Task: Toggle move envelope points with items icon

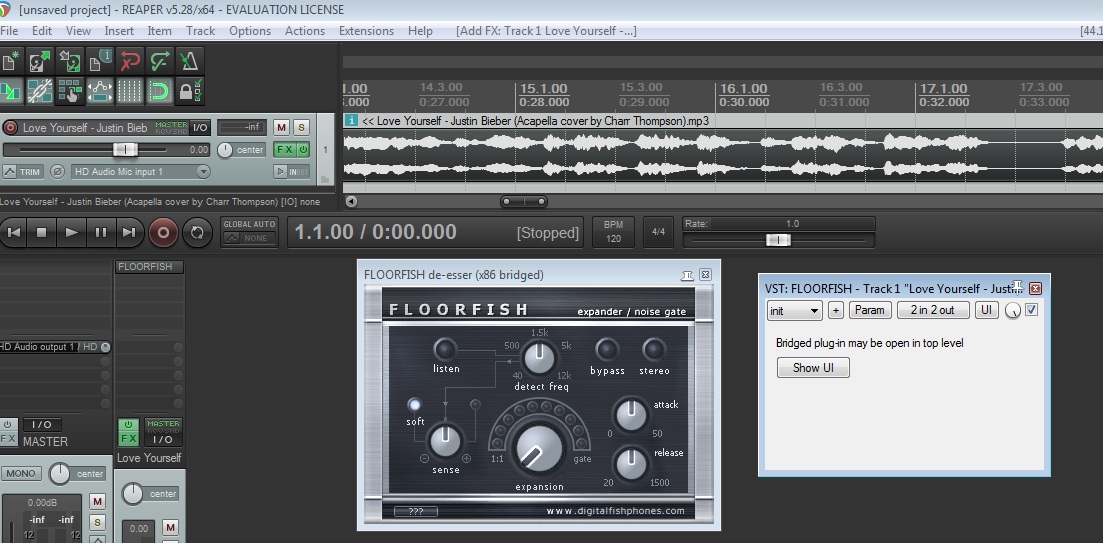Action: click(100, 91)
